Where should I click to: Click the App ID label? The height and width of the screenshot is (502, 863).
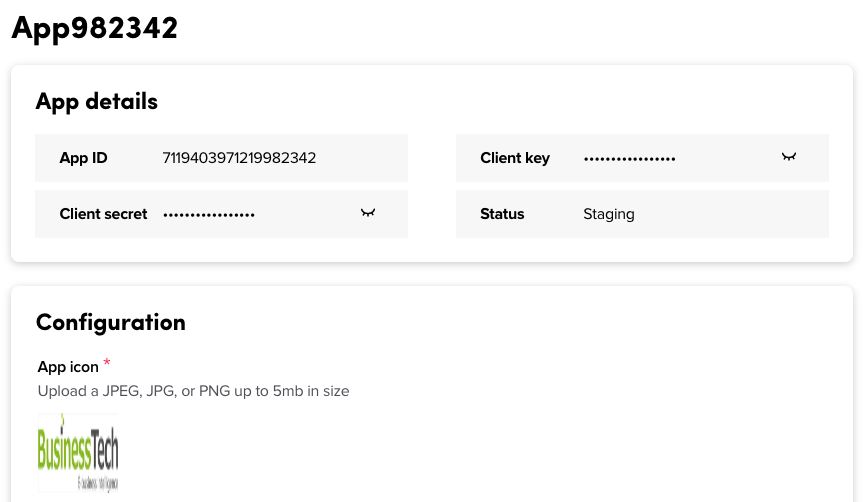tap(83, 158)
